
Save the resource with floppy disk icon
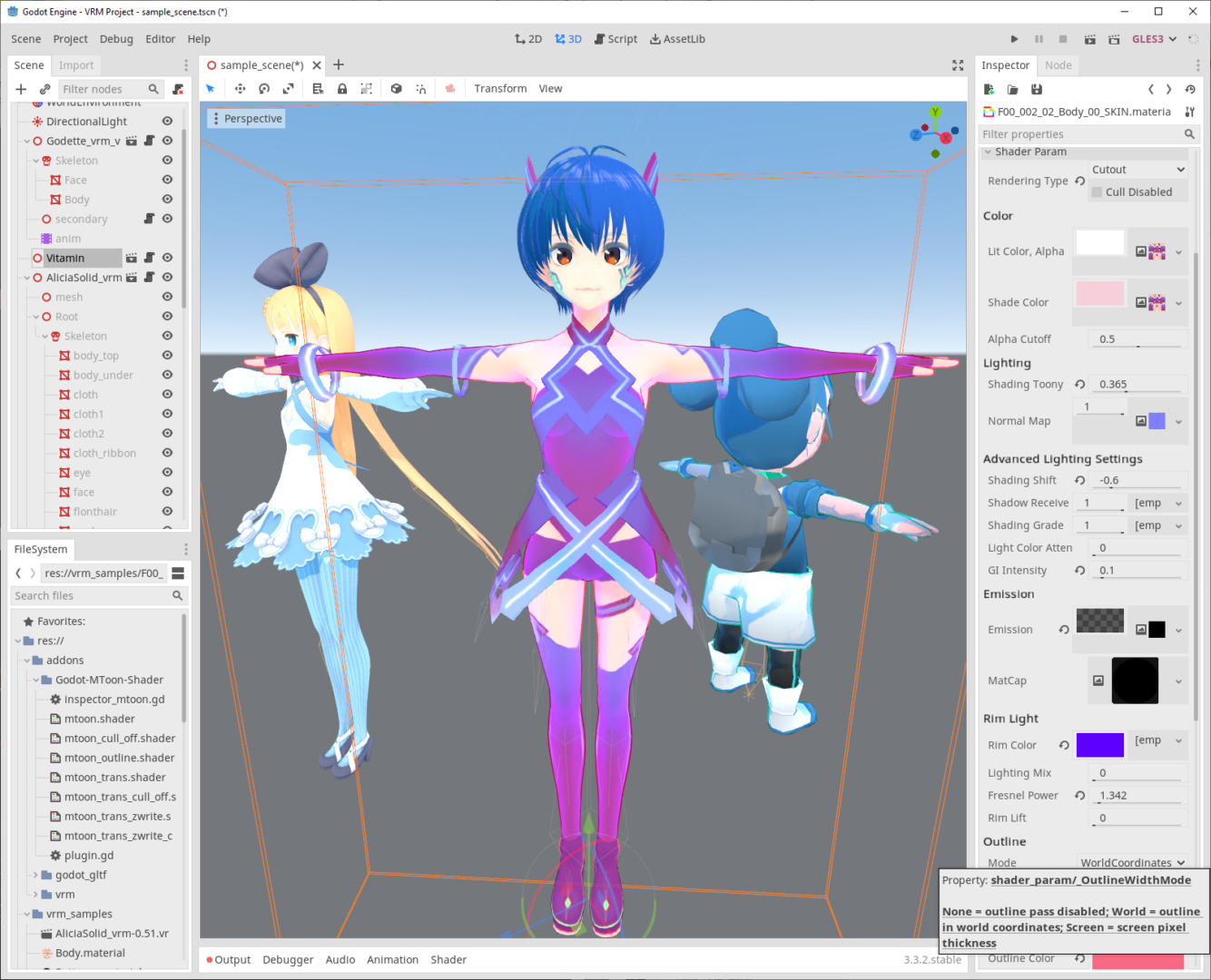tap(1037, 90)
